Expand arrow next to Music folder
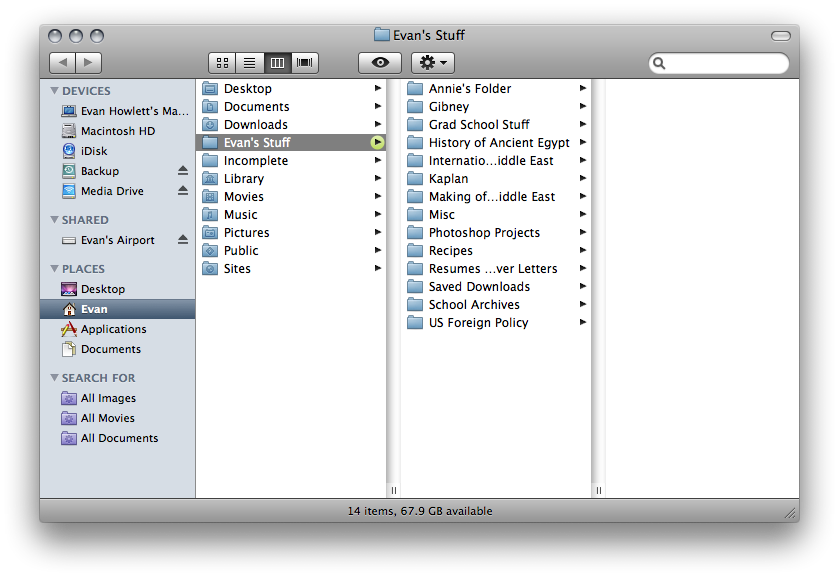The image size is (839, 577). click(x=378, y=214)
